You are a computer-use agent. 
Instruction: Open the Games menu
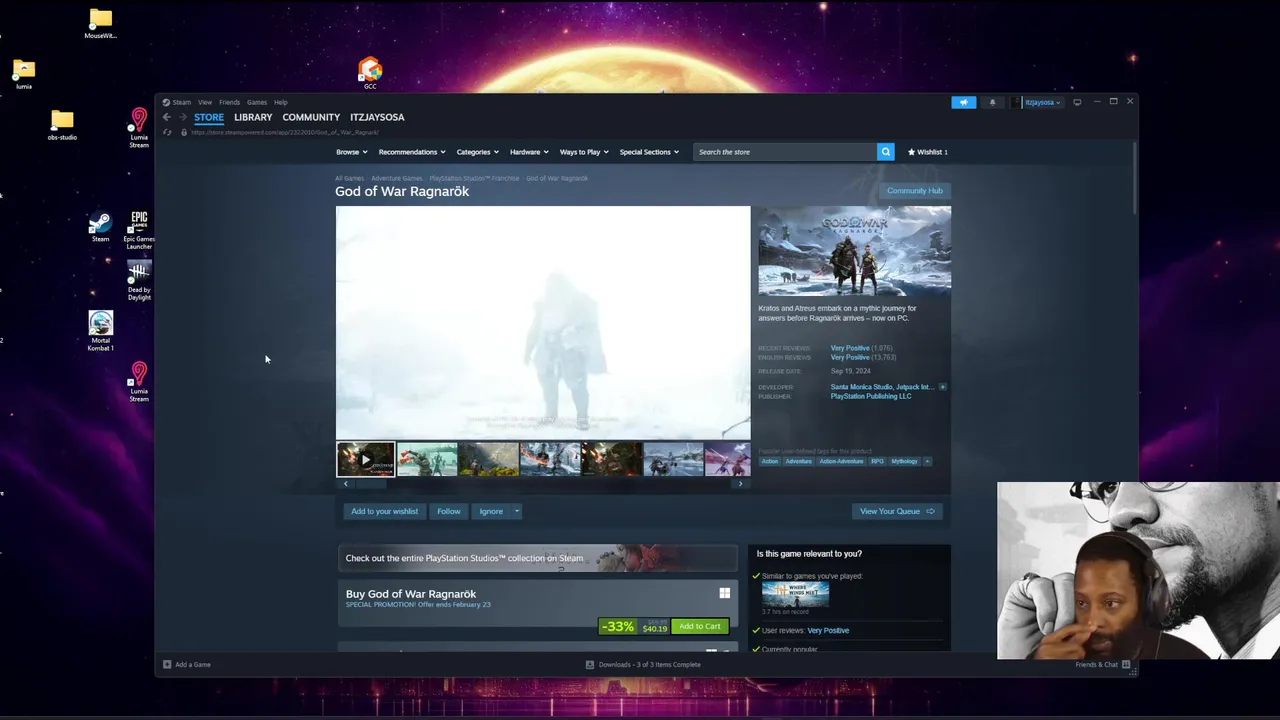(x=257, y=102)
